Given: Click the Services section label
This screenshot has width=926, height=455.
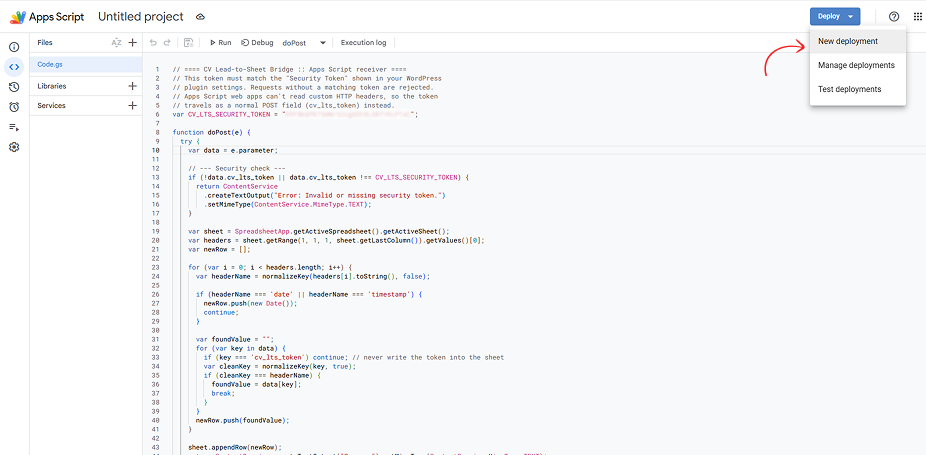Looking at the screenshot, I should click(51, 106).
